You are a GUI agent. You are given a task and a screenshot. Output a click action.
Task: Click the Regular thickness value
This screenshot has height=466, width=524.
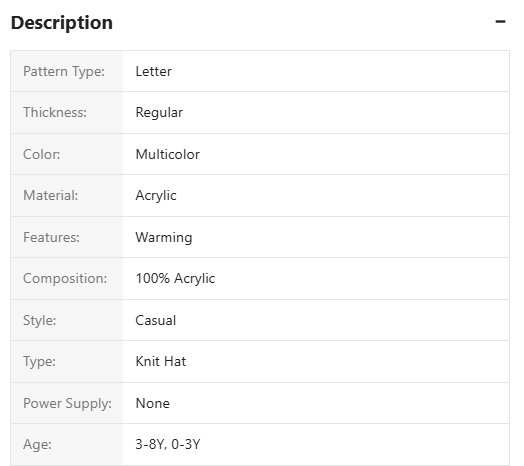[159, 113]
